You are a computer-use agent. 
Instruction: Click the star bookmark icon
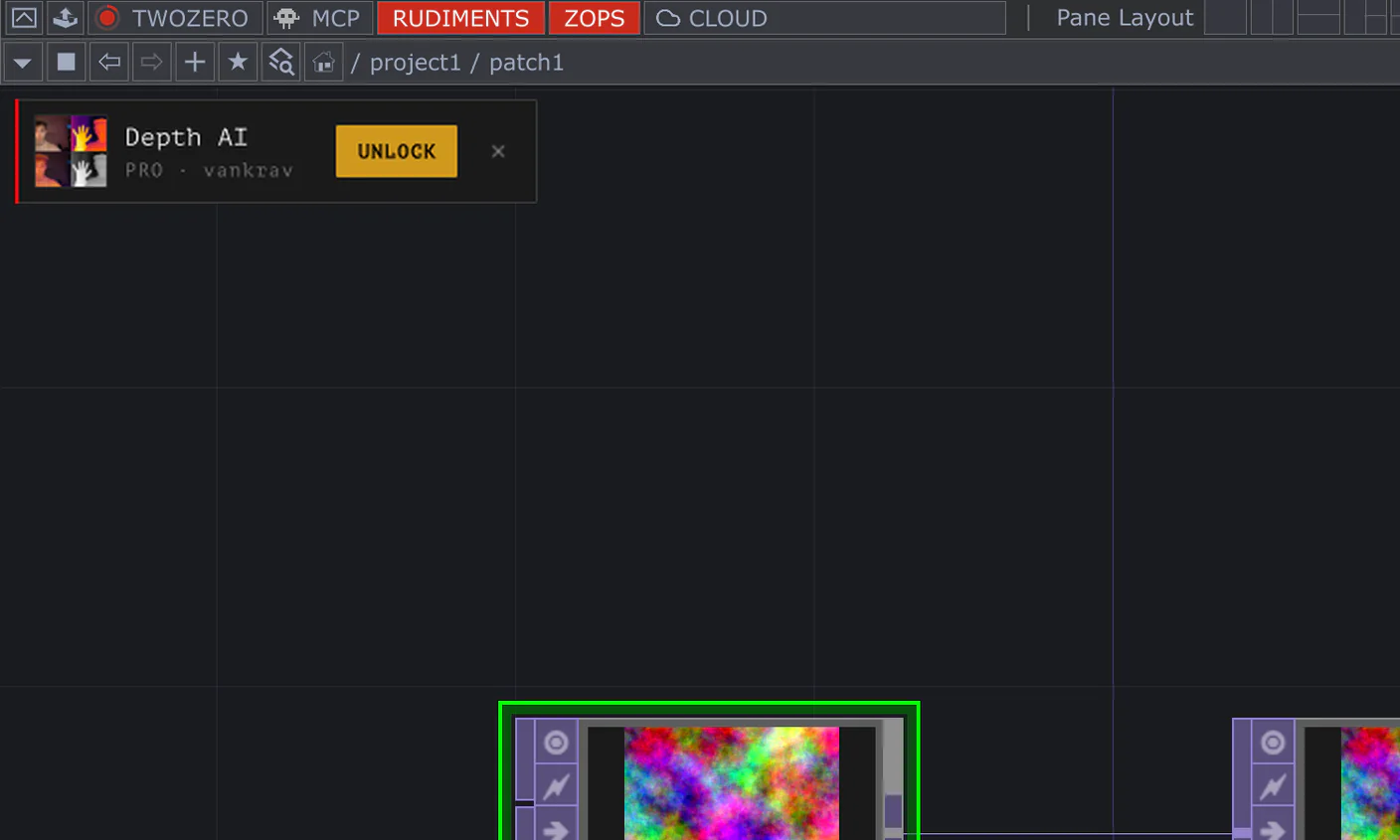[238, 63]
